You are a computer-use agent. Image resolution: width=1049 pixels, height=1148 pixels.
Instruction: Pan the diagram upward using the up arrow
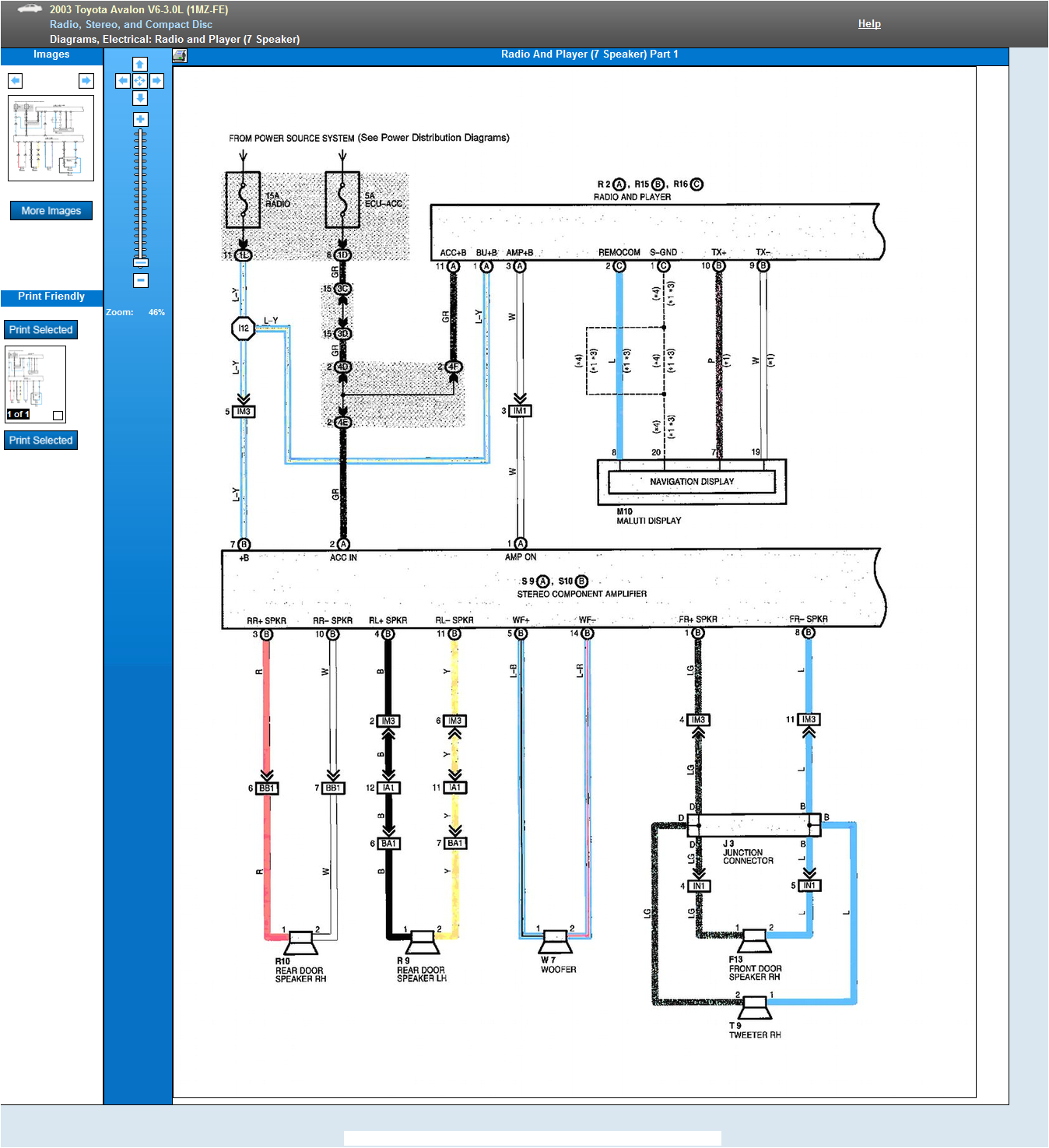click(140, 64)
